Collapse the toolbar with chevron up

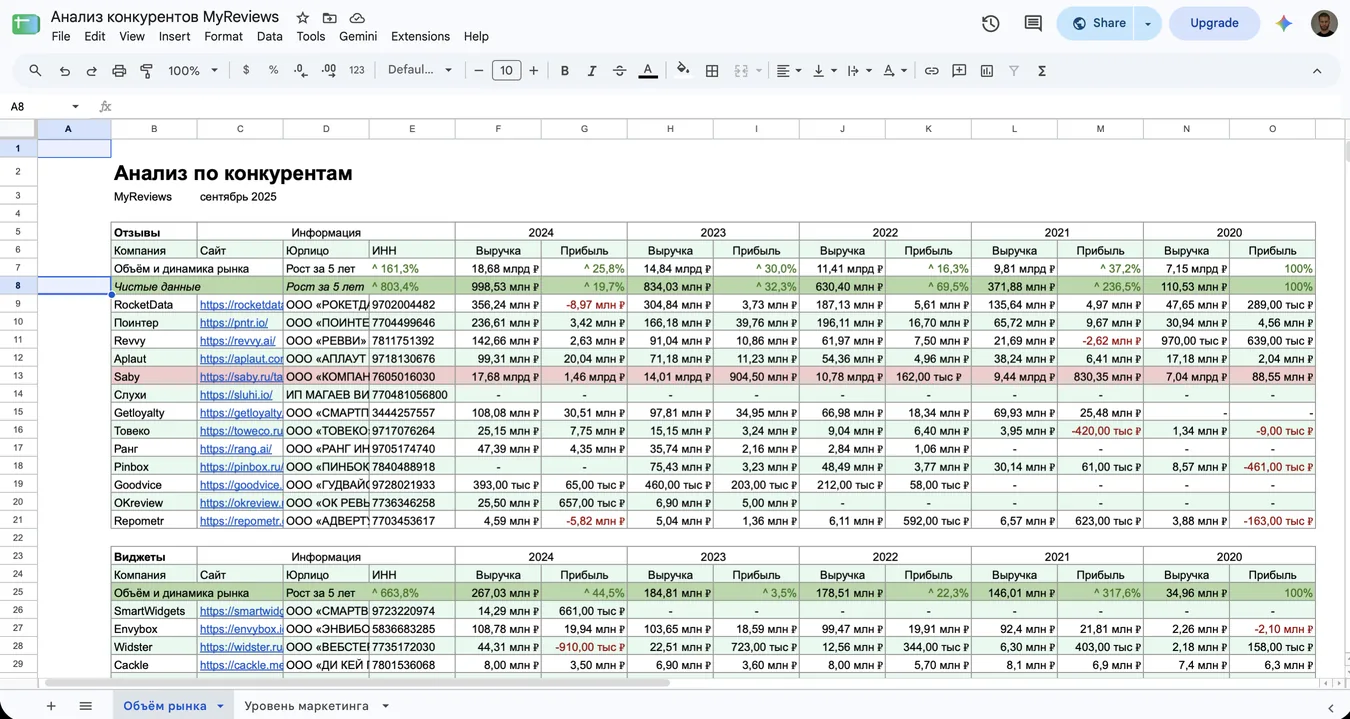[1317, 71]
